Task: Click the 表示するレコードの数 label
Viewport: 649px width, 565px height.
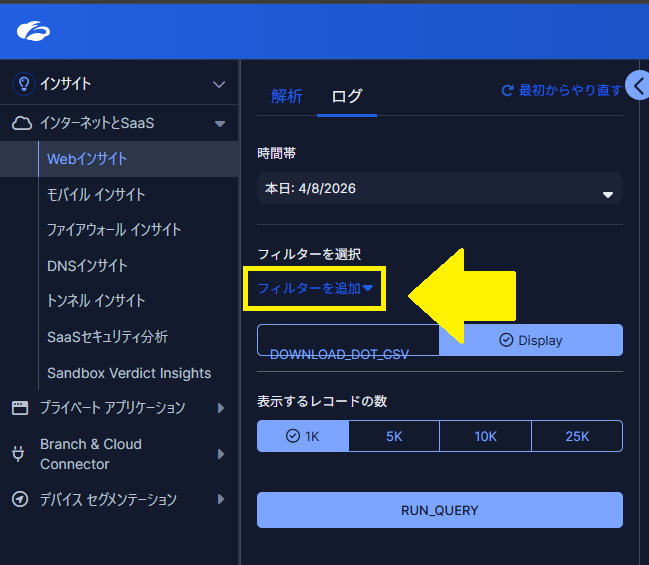Action: (322, 401)
